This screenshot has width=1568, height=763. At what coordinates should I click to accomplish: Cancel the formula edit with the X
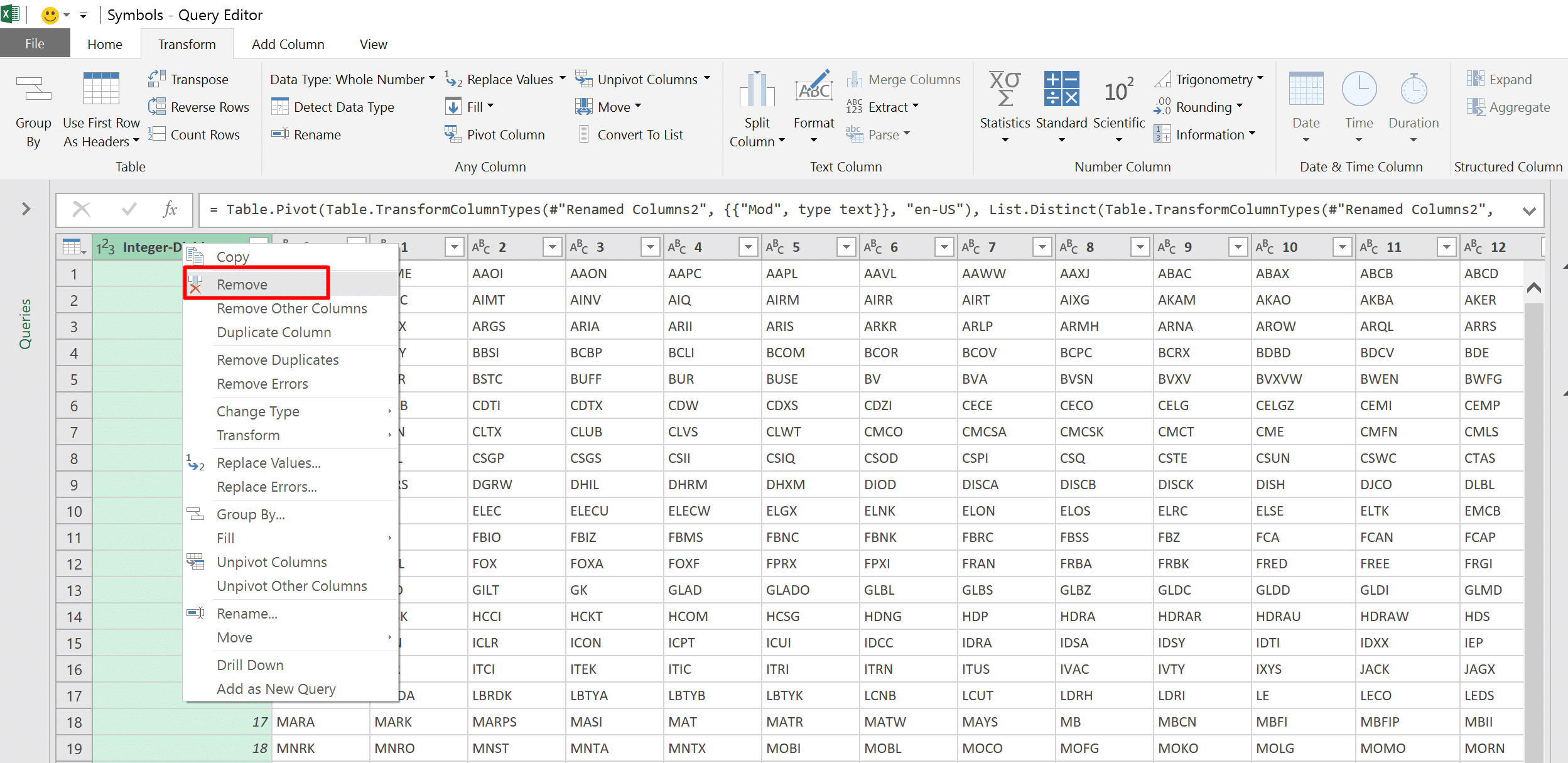click(x=82, y=209)
